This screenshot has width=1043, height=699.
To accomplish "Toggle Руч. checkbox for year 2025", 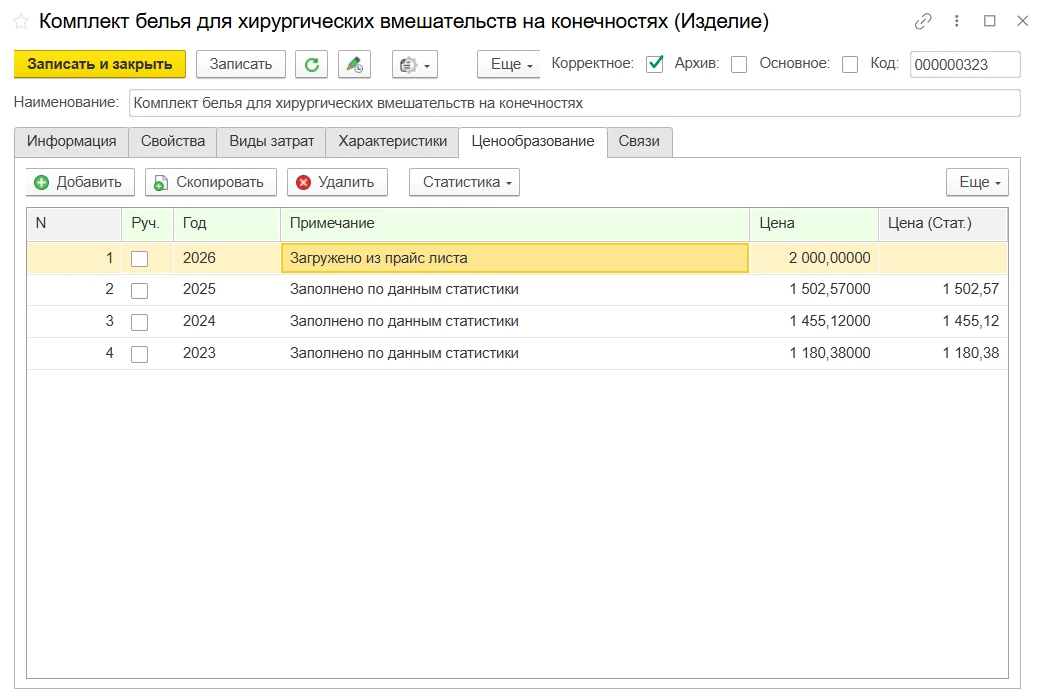I will (140, 291).
